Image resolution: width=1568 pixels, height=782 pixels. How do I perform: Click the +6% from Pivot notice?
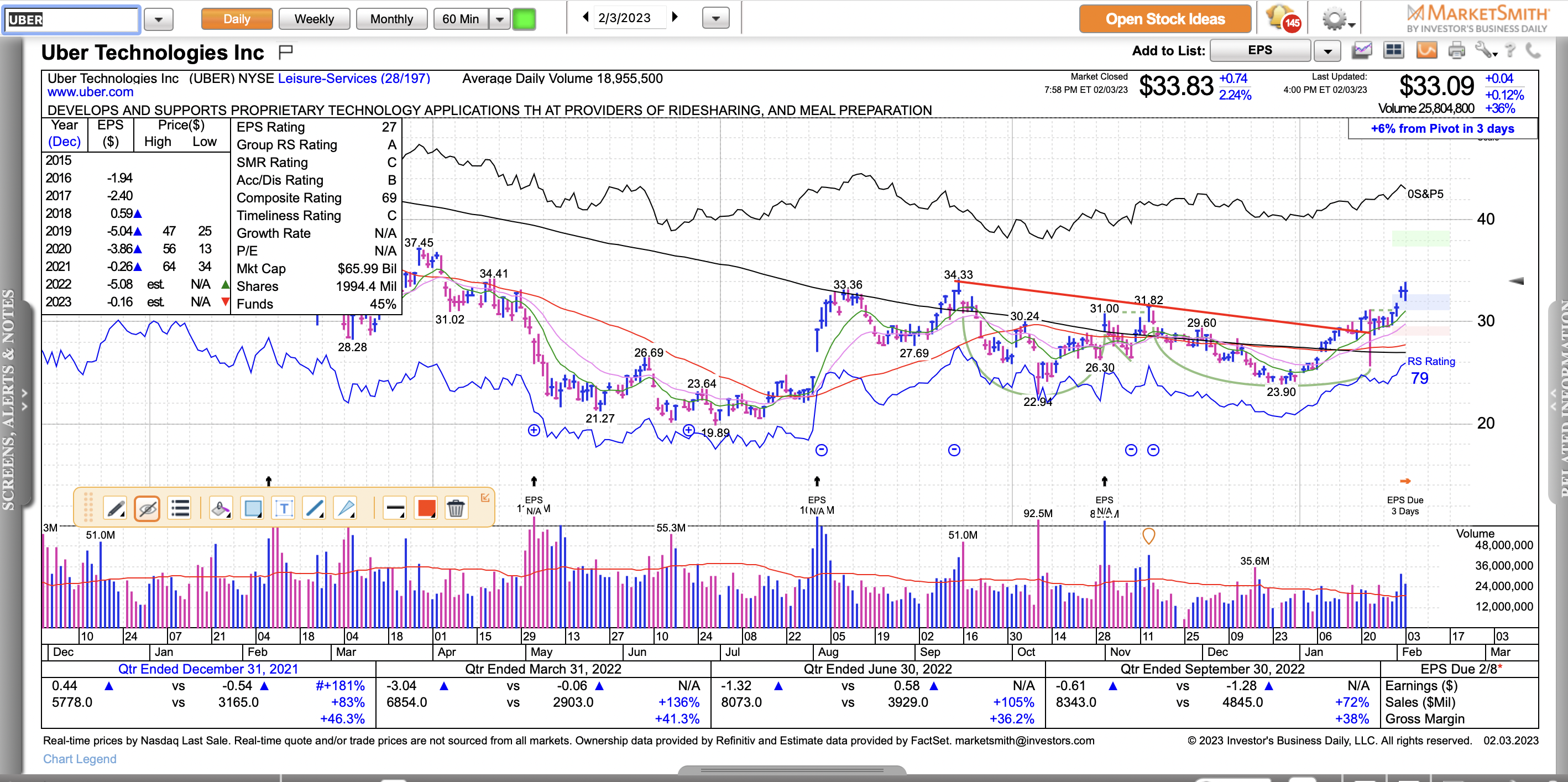coord(1442,128)
